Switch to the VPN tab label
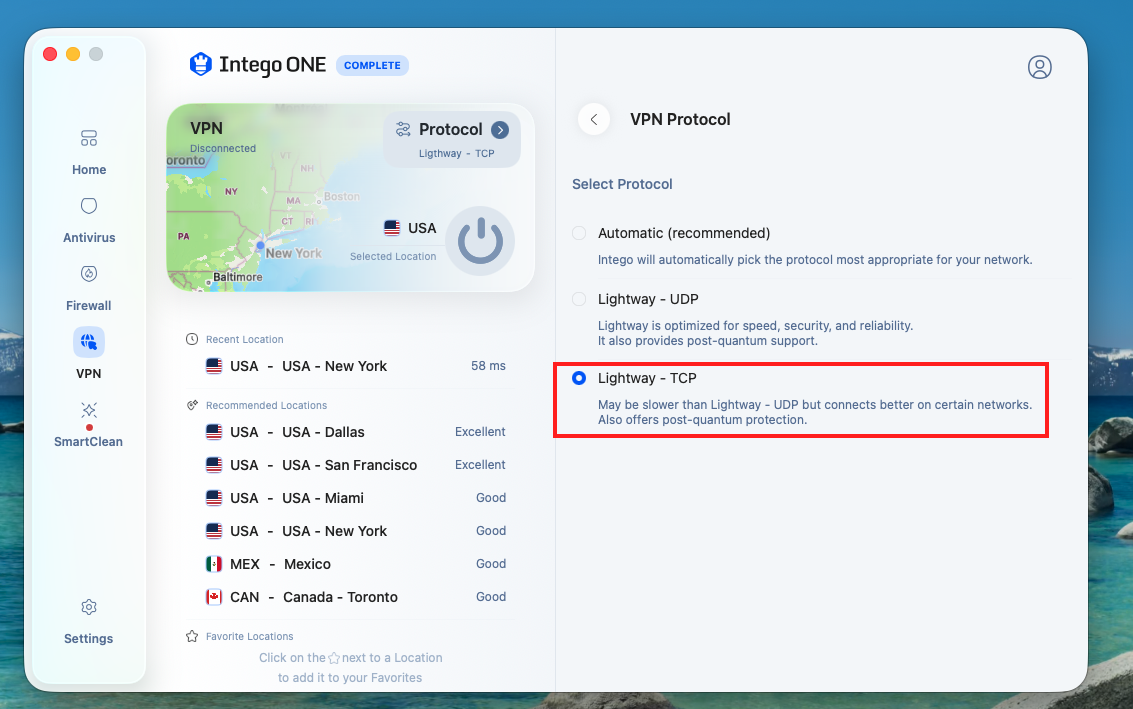Image resolution: width=1133 pixels, height=709 pixels. point(89,374)
